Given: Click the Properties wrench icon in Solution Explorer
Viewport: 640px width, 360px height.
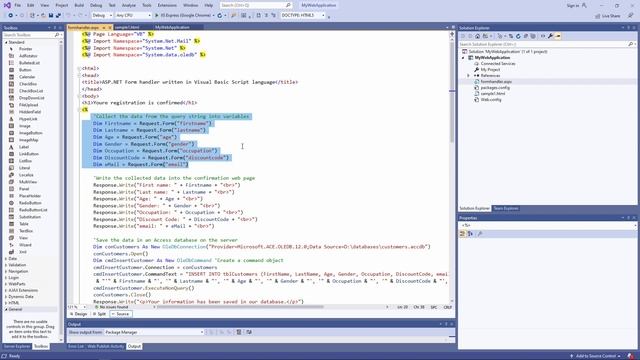Looking at the screenshot, I should pos(550,36).
